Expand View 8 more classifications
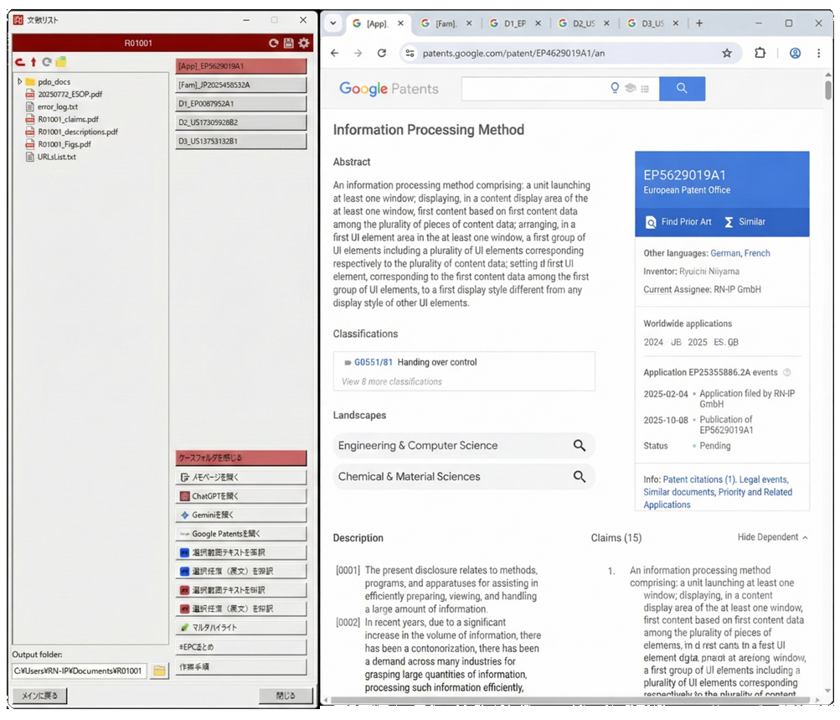The image size is (840, 720). 391,381
